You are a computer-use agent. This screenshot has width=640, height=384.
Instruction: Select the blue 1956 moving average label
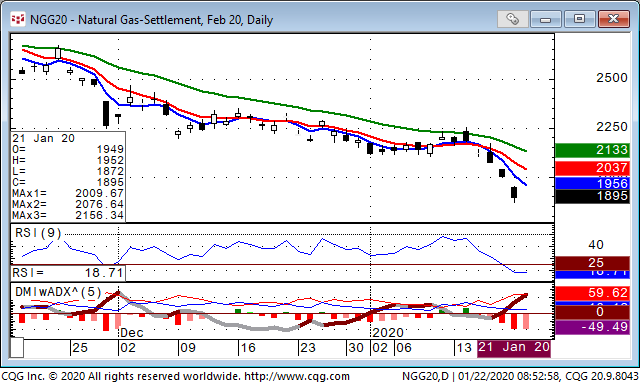pyautogui.click(x=592, y=183)
